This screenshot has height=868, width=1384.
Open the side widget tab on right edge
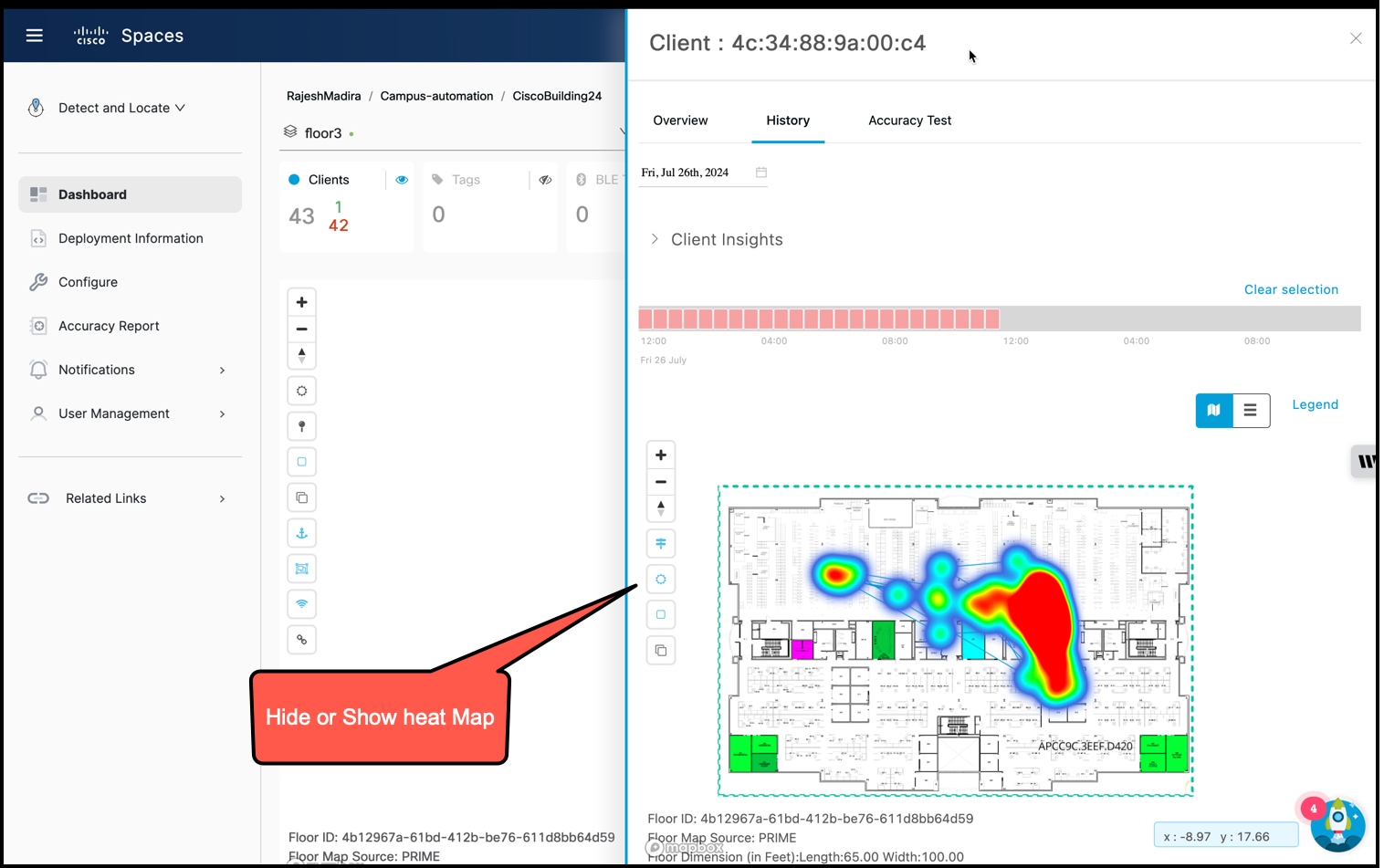[1365, 461]
